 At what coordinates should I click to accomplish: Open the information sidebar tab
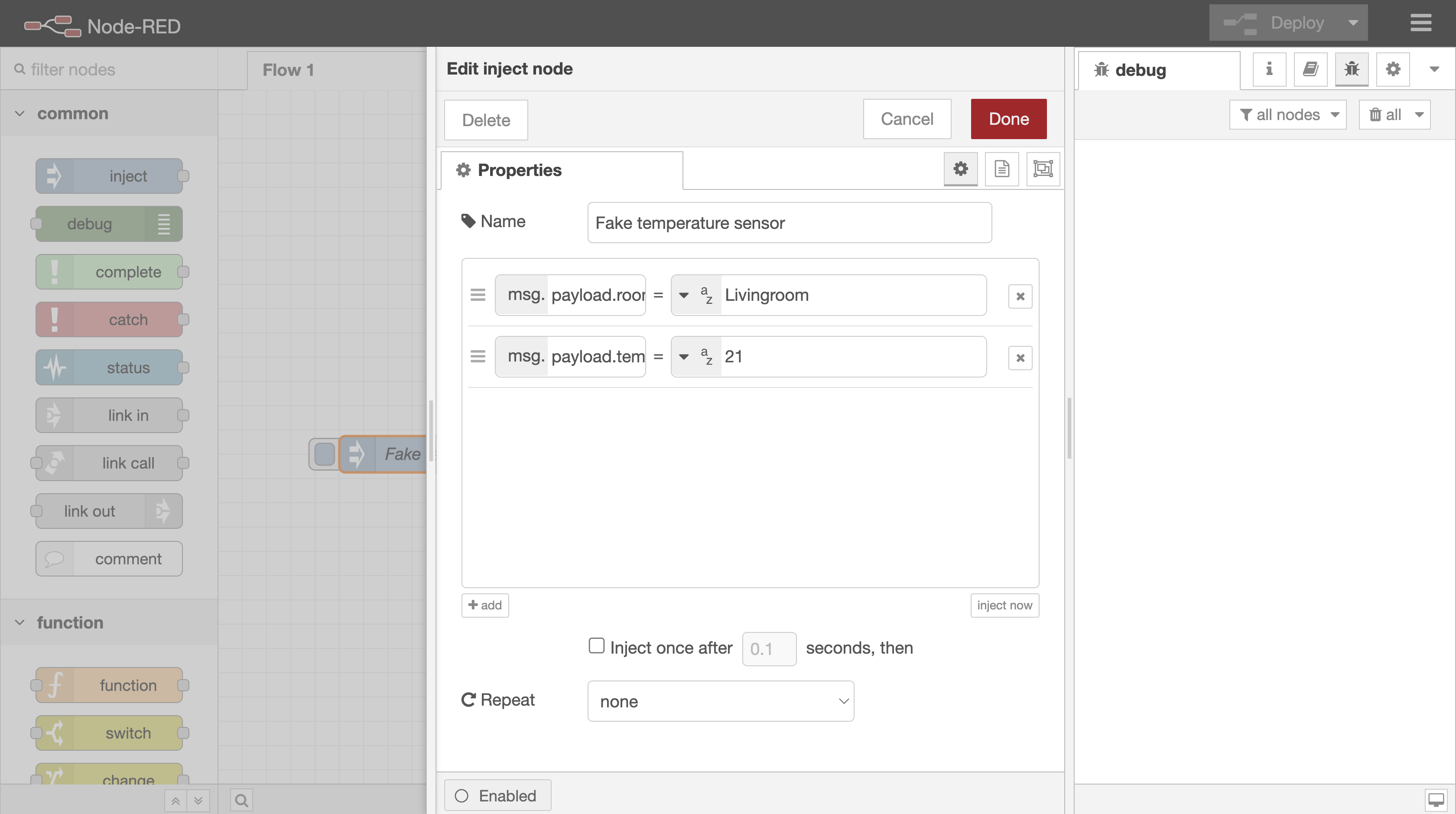click(1269, 69)
